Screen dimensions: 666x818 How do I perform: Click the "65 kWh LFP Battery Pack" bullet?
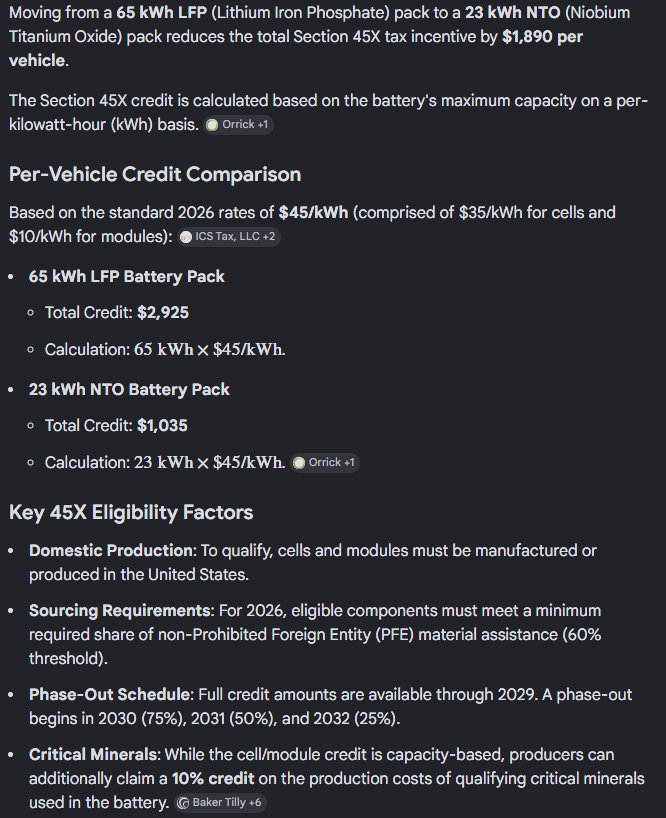click(127, 276)
